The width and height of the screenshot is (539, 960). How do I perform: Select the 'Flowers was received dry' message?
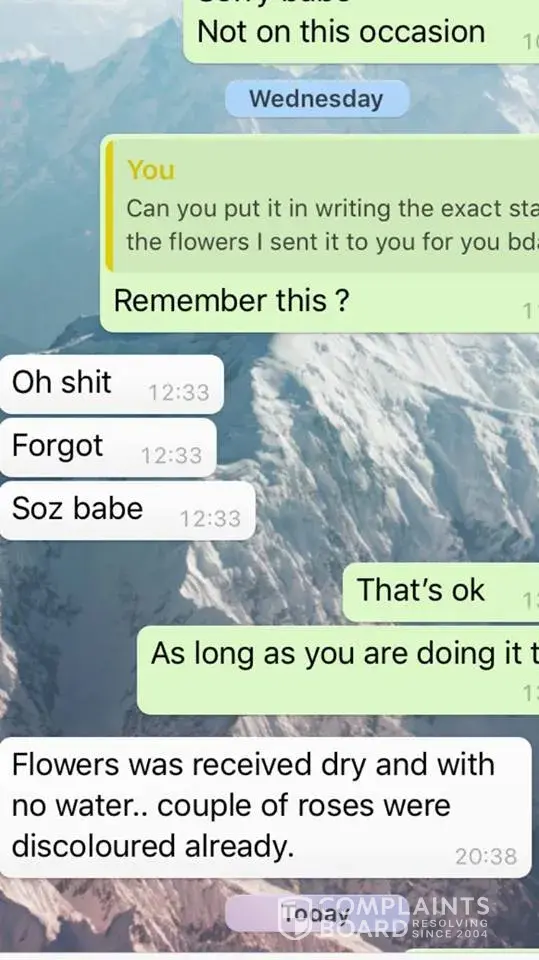tap(265, 807)
